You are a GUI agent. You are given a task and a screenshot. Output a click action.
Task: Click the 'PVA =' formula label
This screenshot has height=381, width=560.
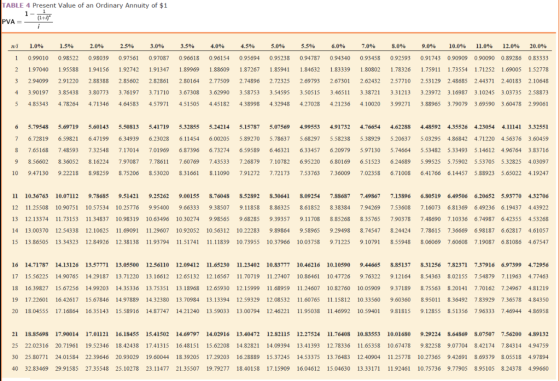[12, 21]
